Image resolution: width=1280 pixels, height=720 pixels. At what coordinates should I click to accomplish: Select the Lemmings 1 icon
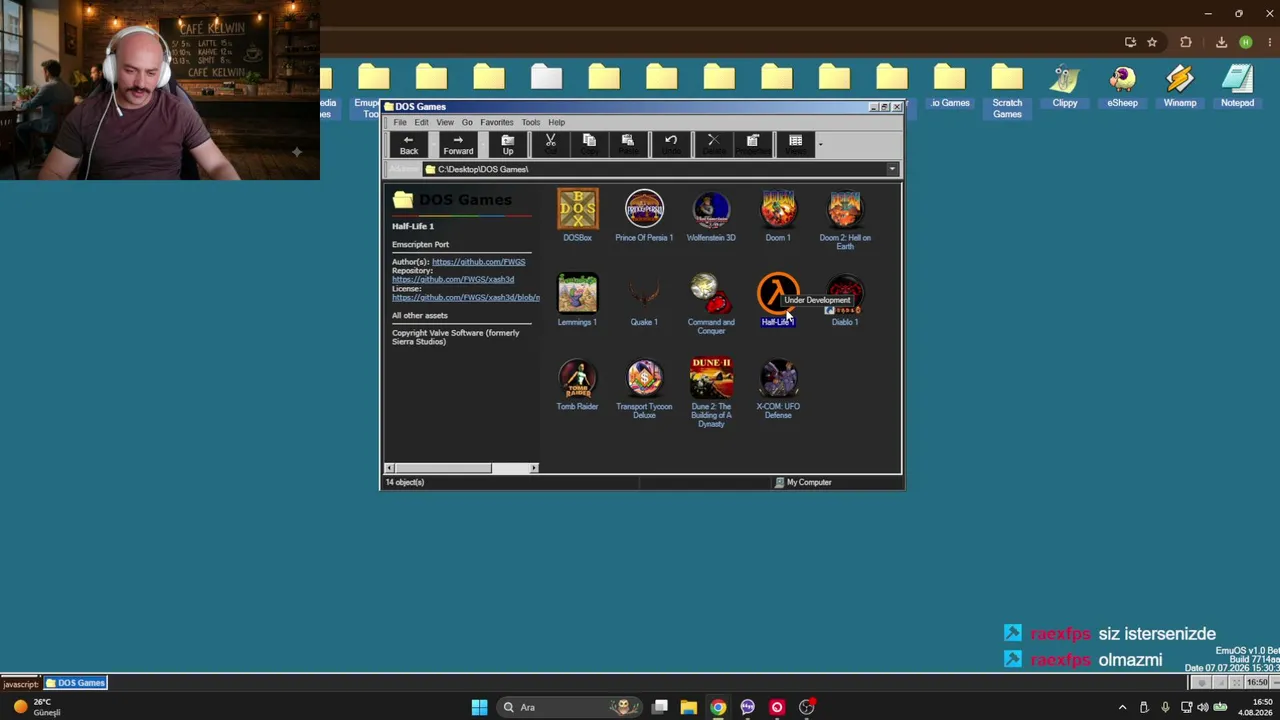coord(577,293)
